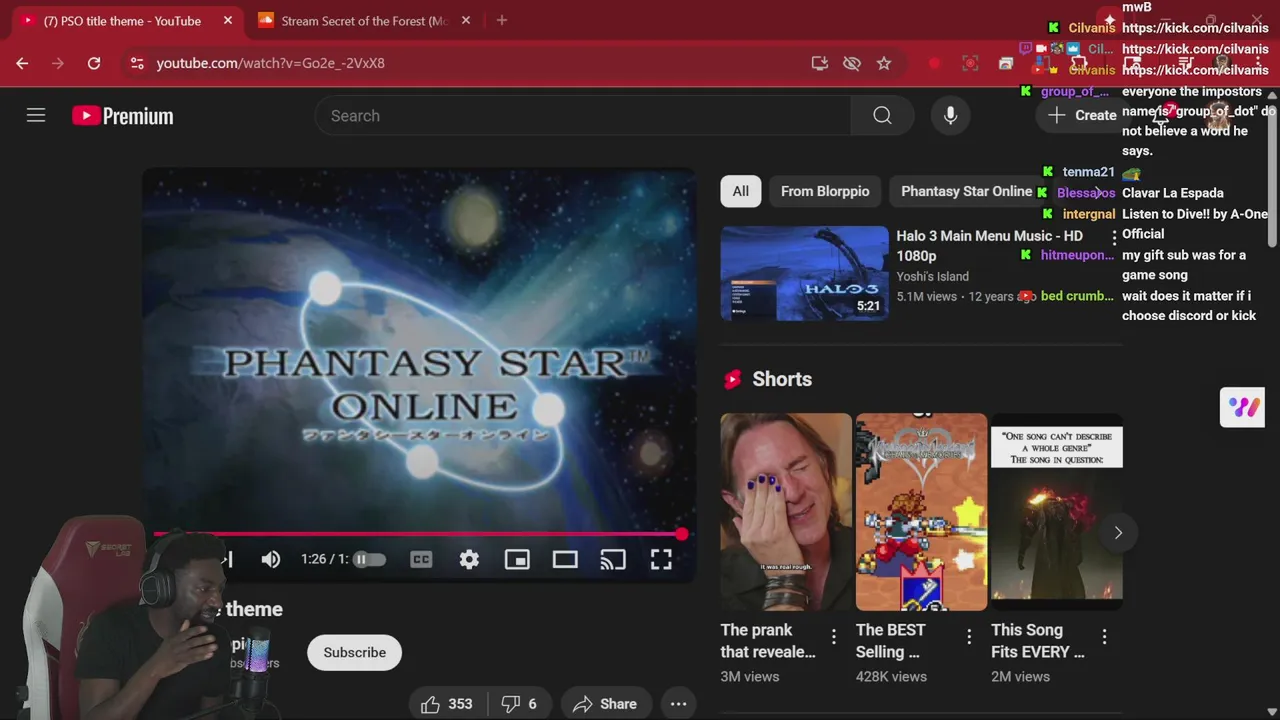Reload the current page
1280x720 pixels.
tap(94, 63)
